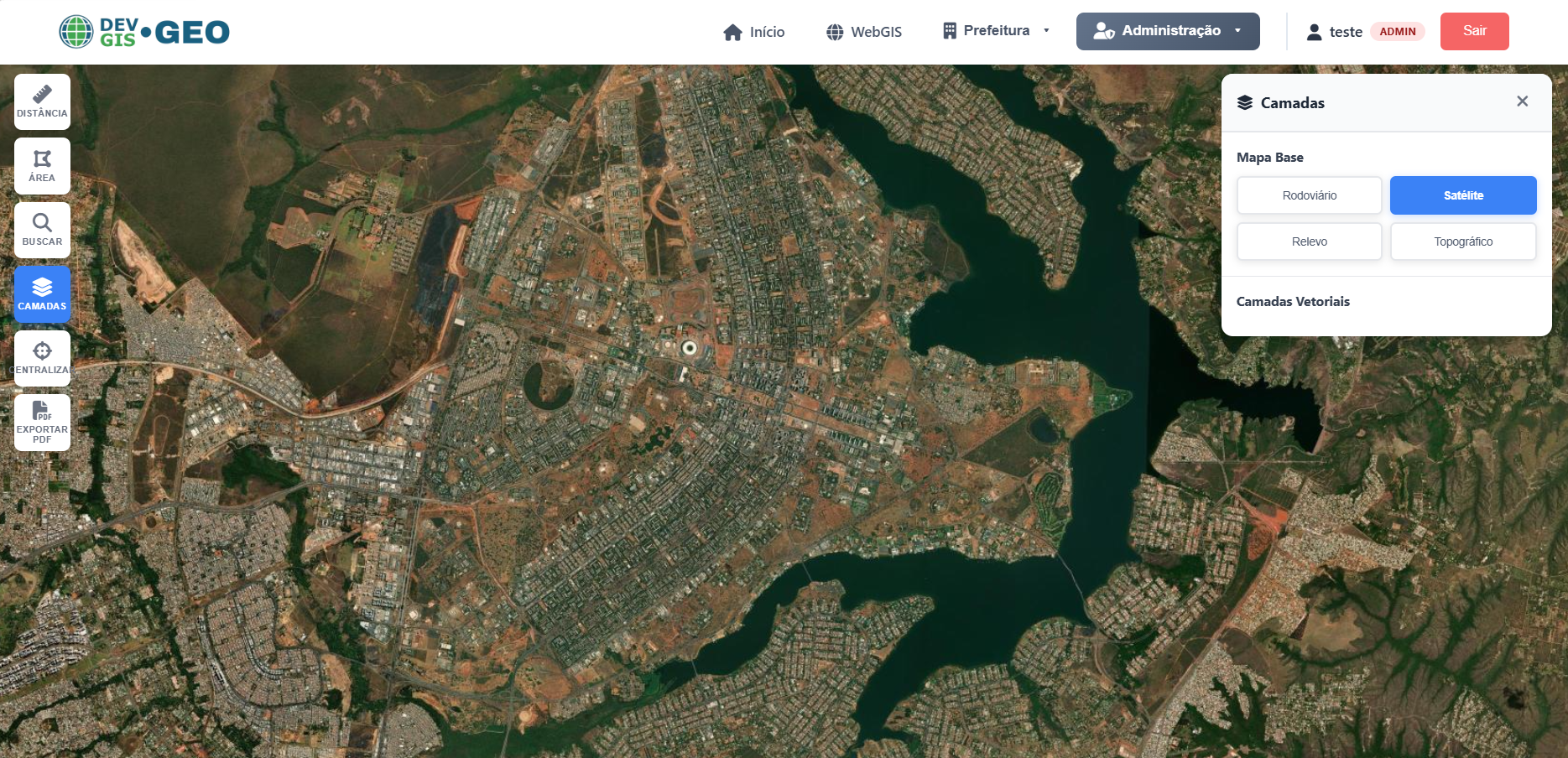Image resolution: width=1568 pixels, height=758 pixels.
Task: Select the Rodoviário base map
Action: 1309,195
